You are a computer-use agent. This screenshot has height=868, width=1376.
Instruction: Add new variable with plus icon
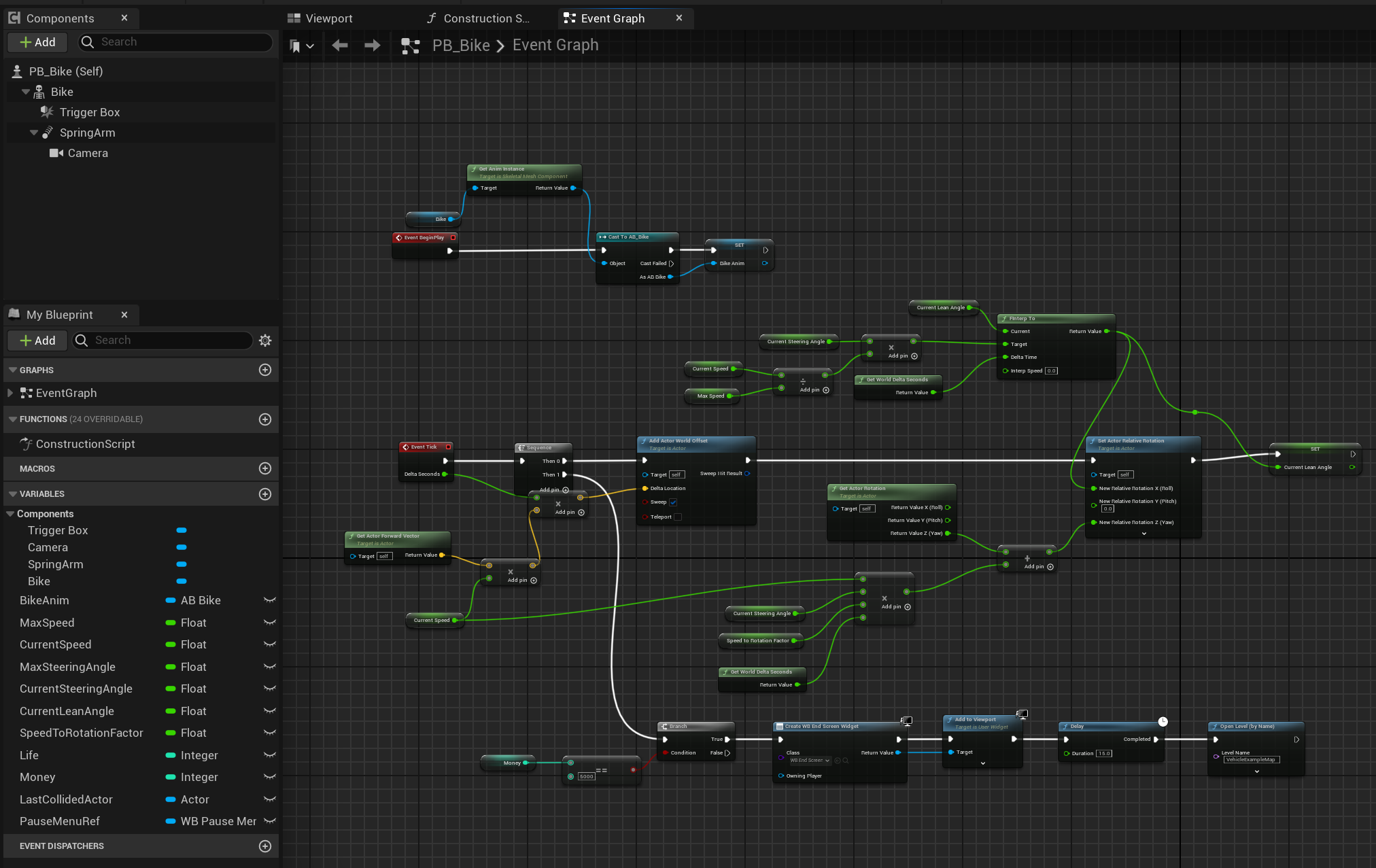(x=265, y=494)
